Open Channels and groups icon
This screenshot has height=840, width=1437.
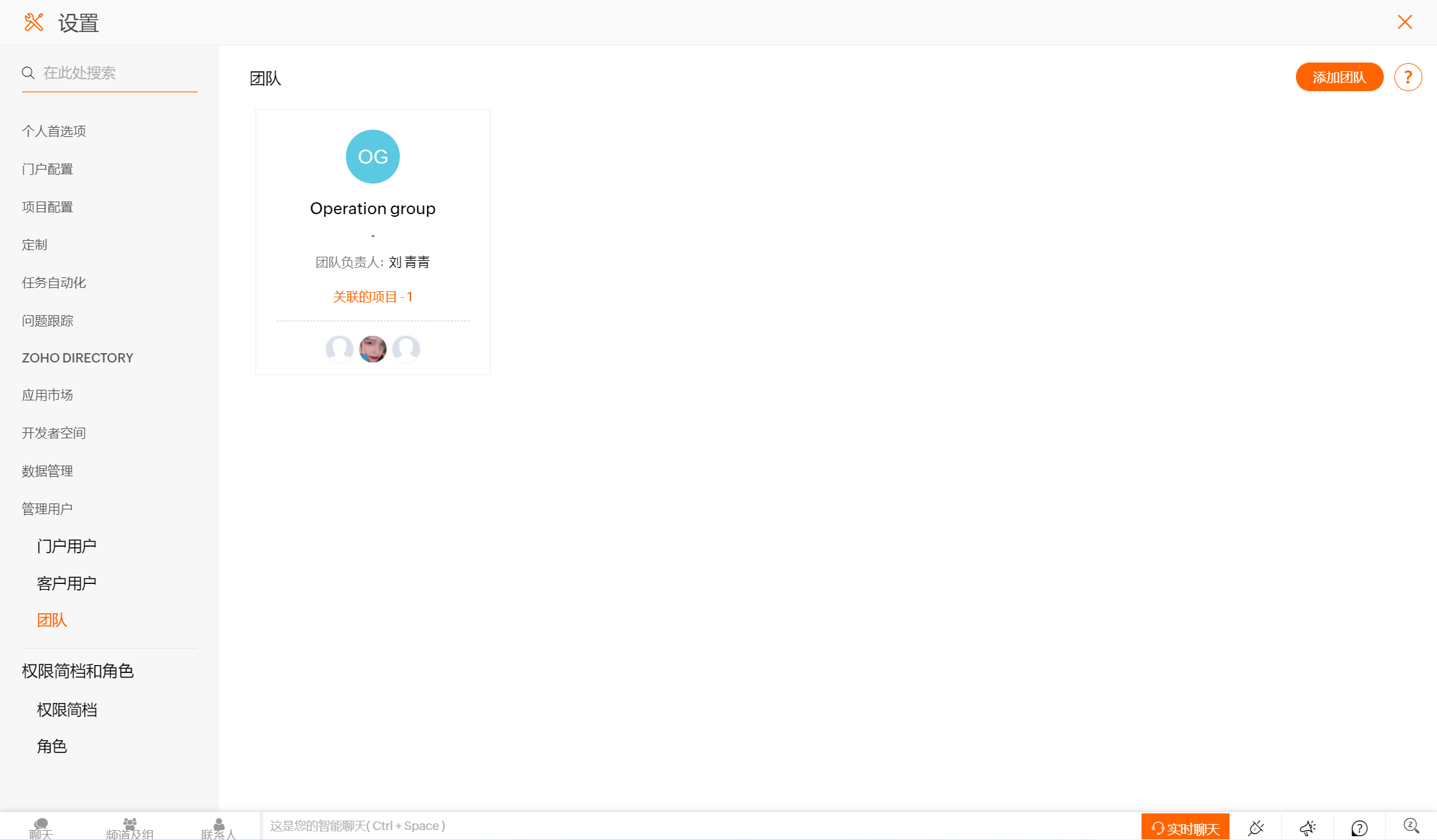click(x=130, y=827)
